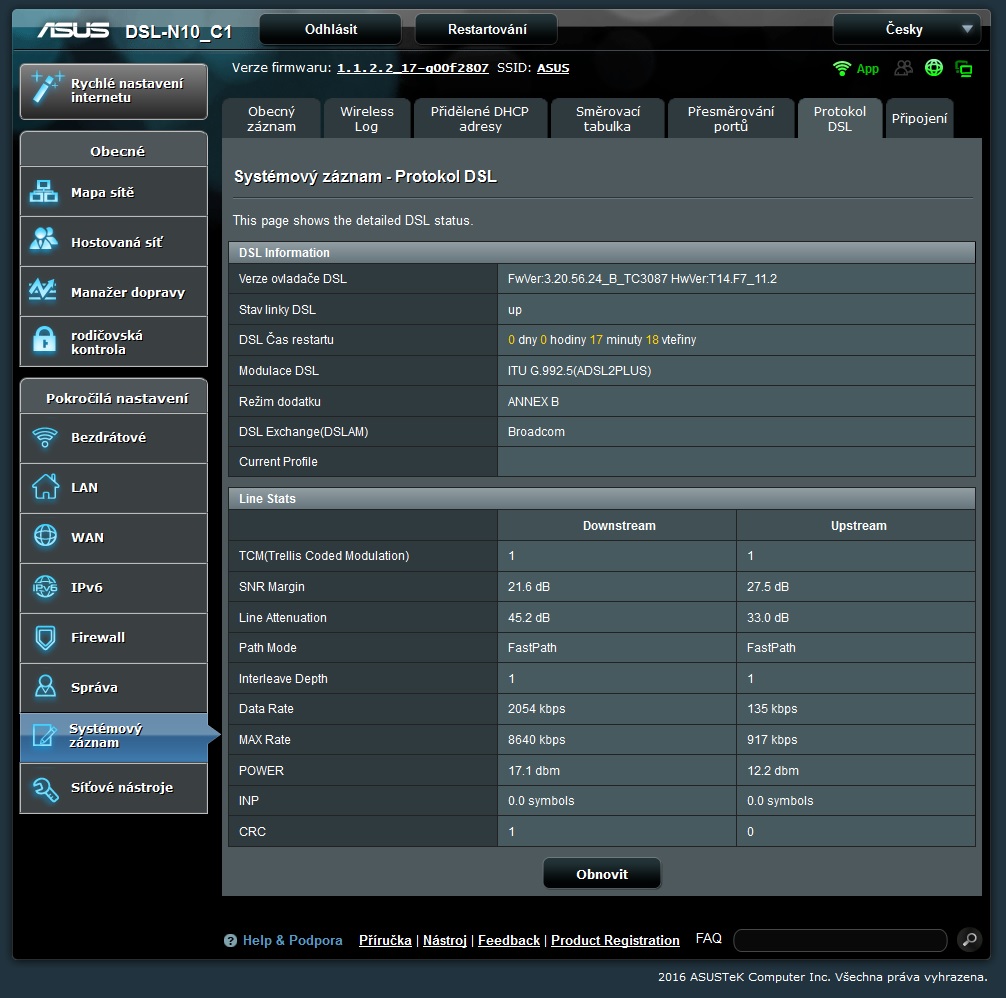Open Bezdrátové wireless settings icon

(45, 438)
